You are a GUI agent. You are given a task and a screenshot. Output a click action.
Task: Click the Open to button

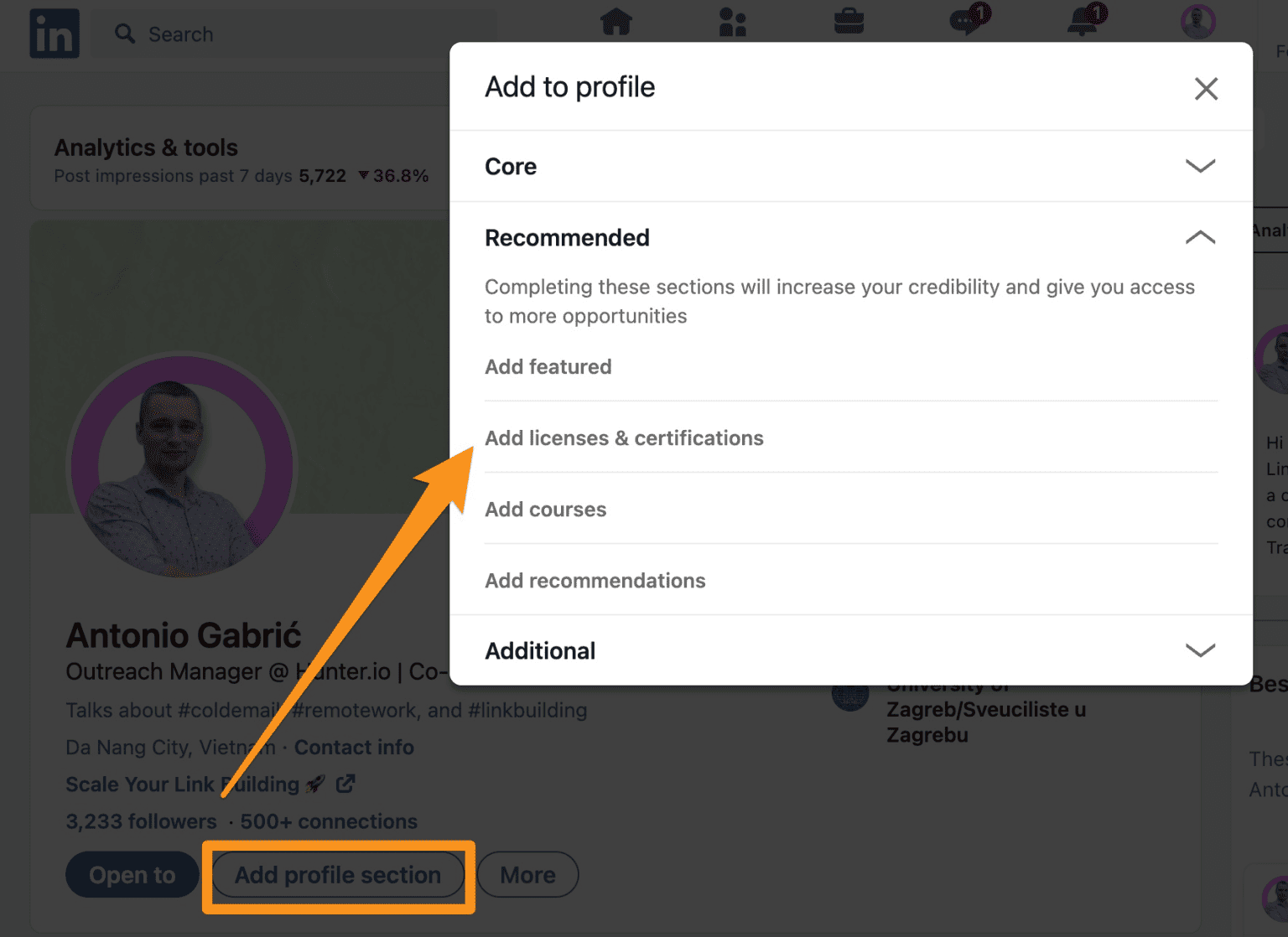coord(132,874)
